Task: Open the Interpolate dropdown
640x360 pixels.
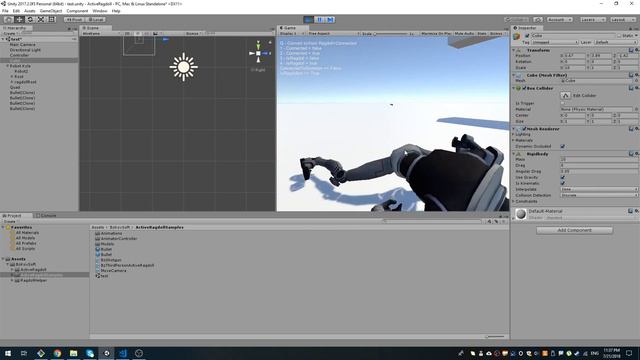Action: [599, 189]
